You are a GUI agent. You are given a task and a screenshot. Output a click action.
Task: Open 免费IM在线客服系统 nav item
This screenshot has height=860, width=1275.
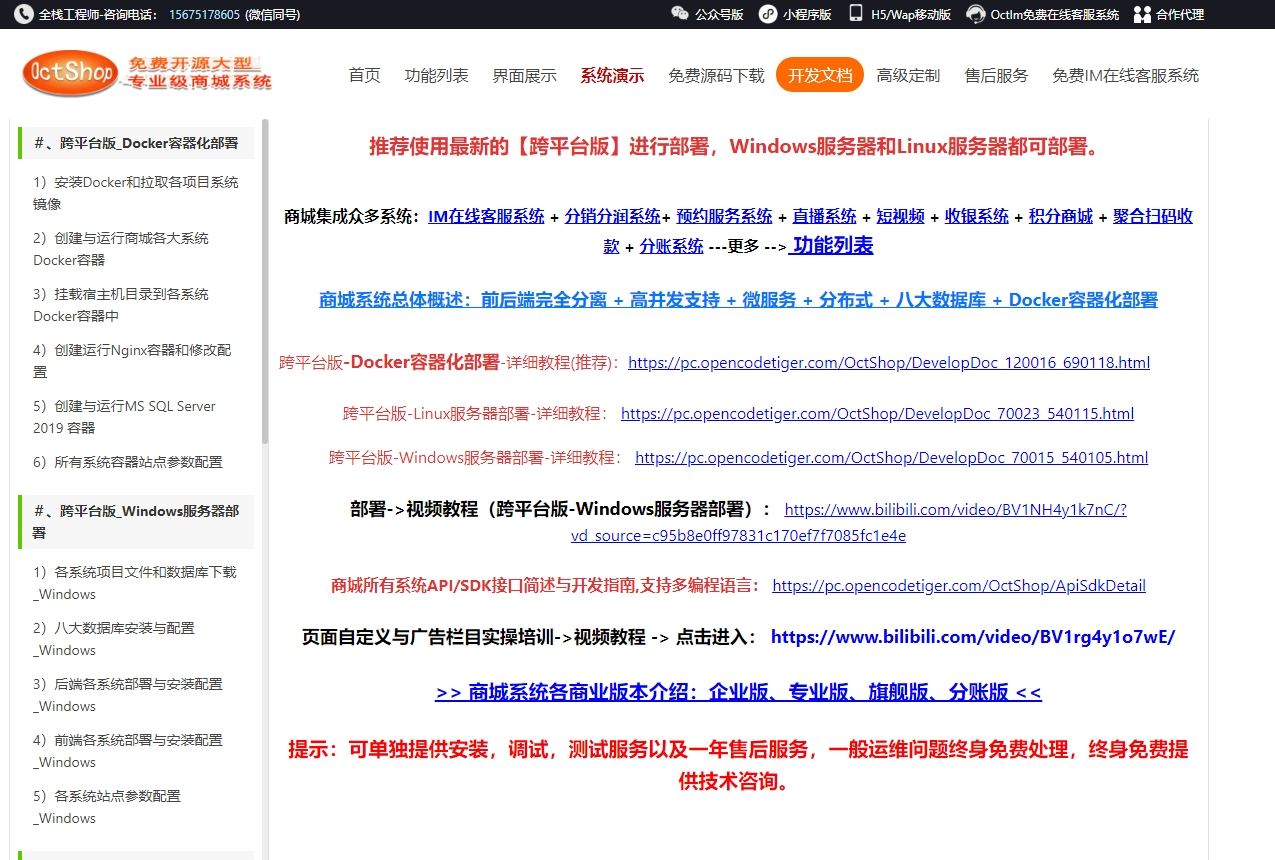click(x=1125, y=75)
